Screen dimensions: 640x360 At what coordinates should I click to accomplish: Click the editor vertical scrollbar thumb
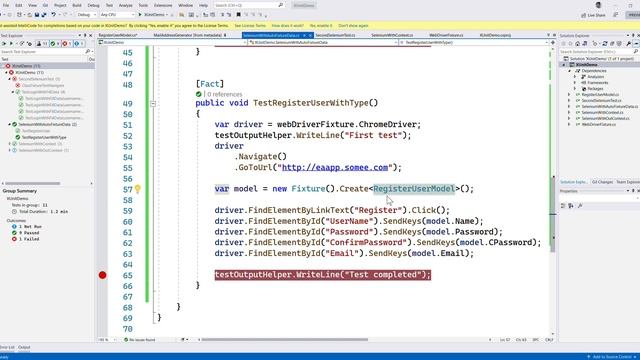[553, 213]
